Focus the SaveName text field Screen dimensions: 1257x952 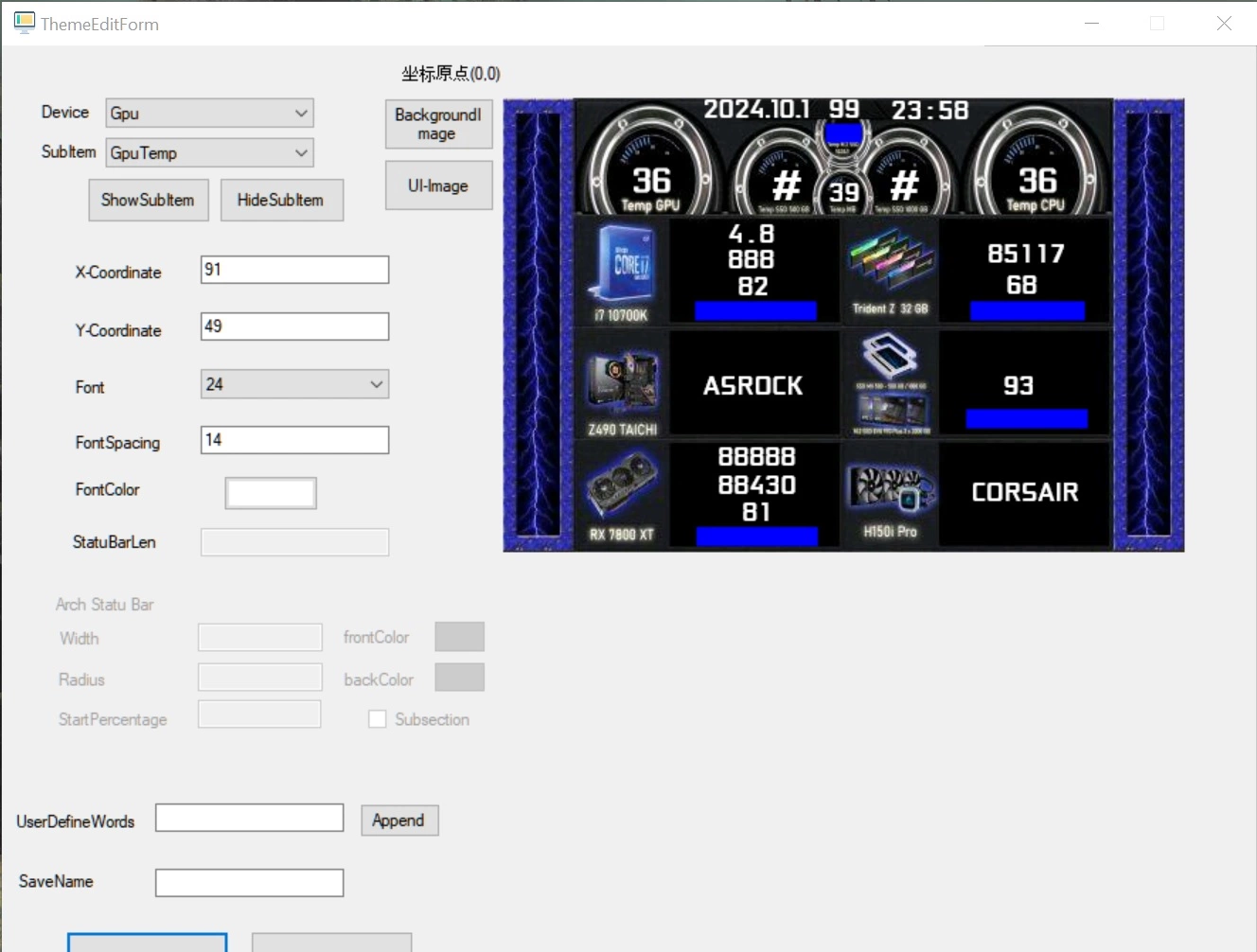tap(249, 883)
